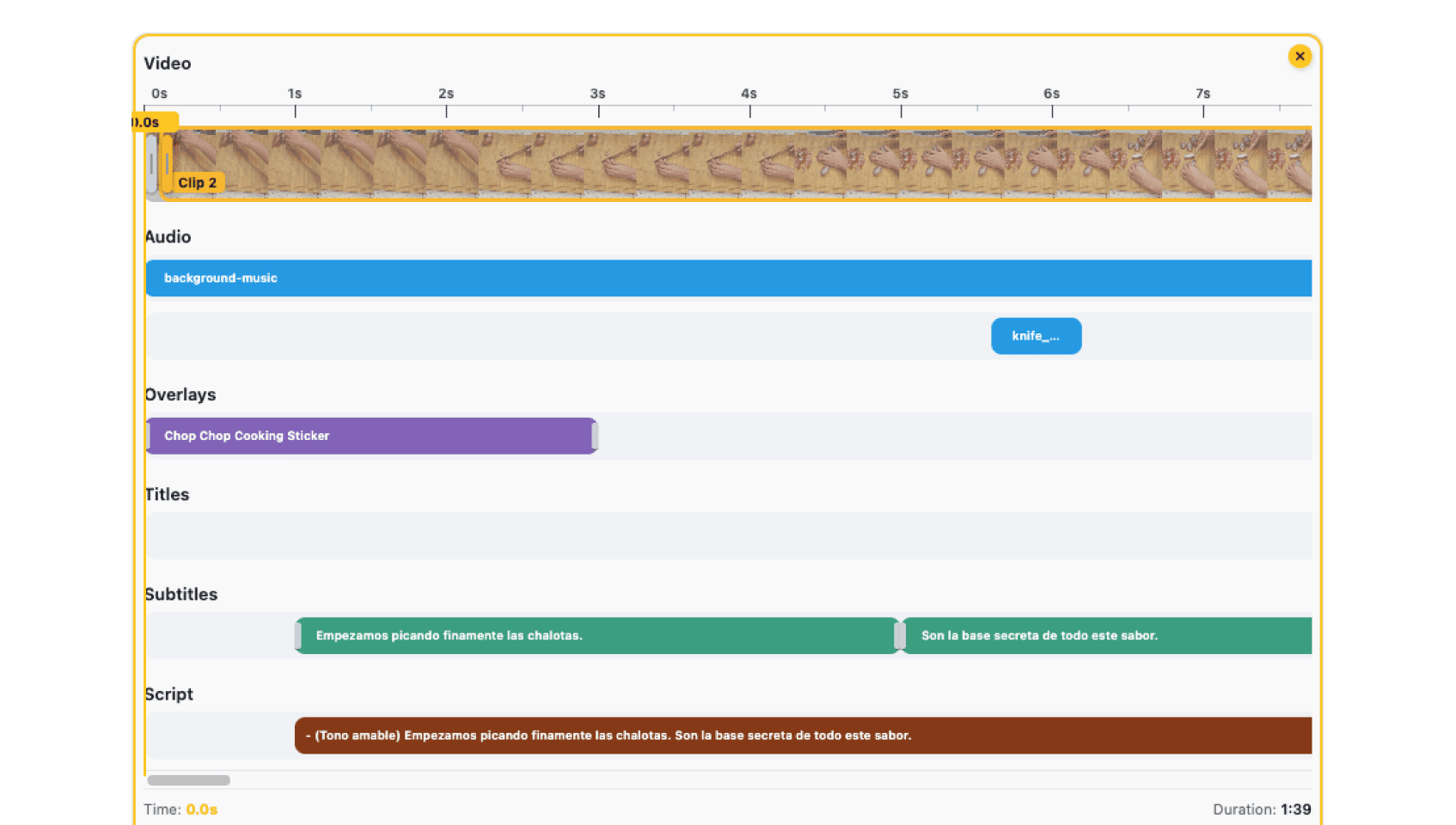Click the empty Titles track
This screenshot has width=1456, height=825.
click(x=727, y=536)
